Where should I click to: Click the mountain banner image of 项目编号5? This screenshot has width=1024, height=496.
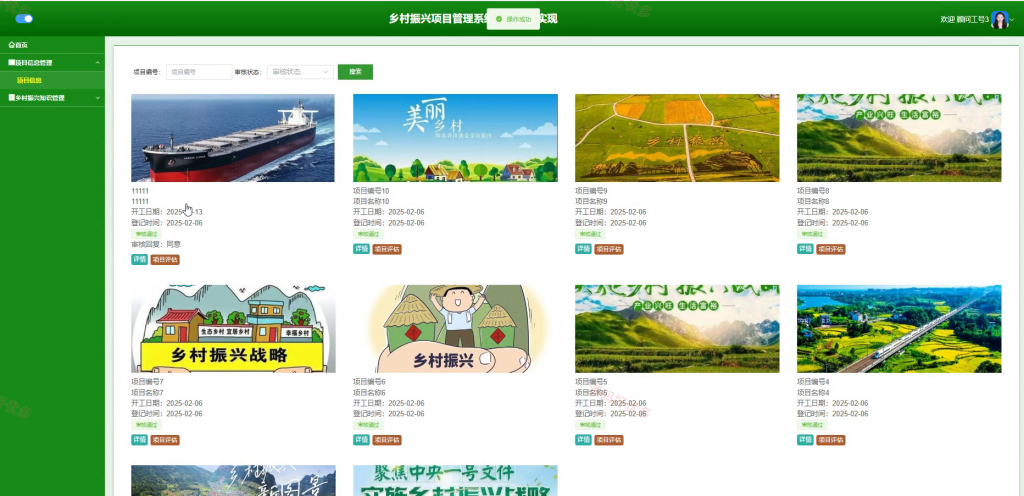677,329
